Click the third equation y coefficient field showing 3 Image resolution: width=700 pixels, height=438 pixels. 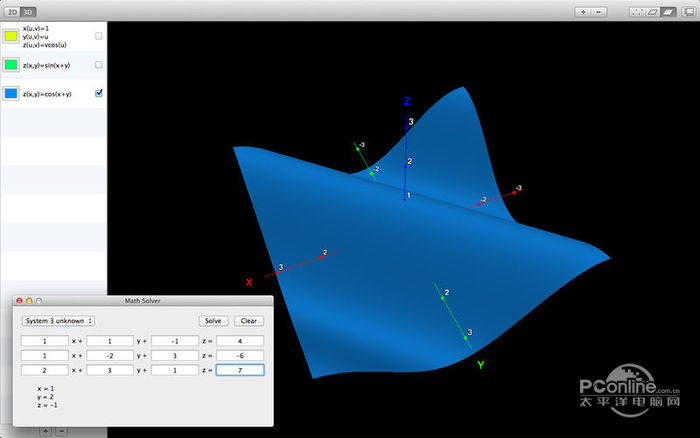click(110, 370)
